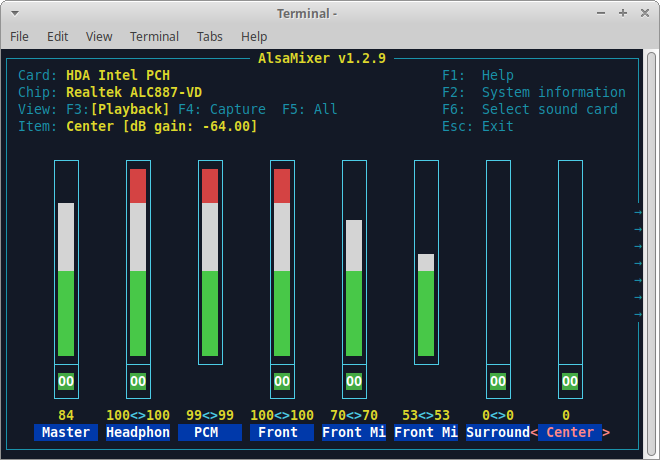Select the Front Mi label under 53<>53
Viewport: 660px width, 460px height.
pos(426,432)
